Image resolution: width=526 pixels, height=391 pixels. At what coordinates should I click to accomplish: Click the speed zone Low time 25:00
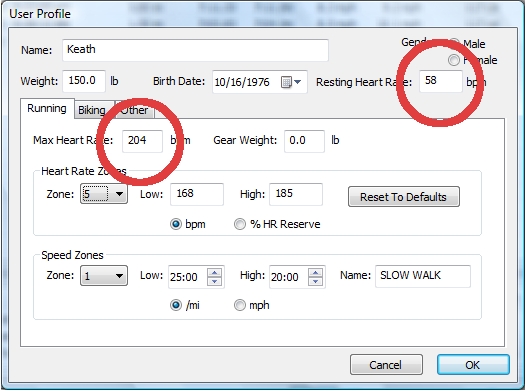[x=184, y=277]
